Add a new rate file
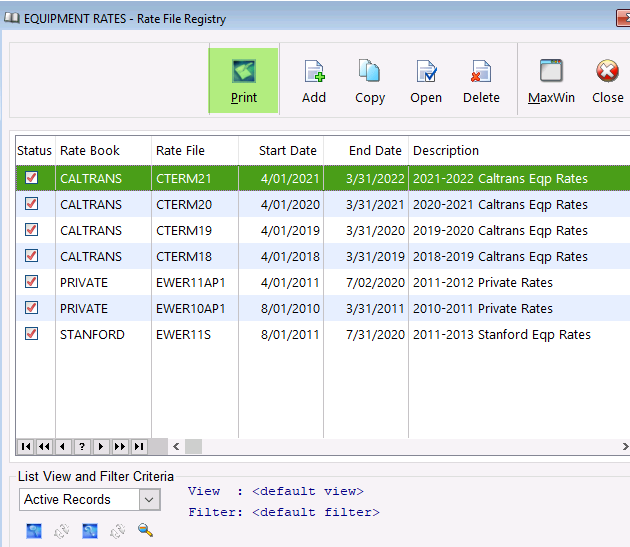 [x=314, y=81]
